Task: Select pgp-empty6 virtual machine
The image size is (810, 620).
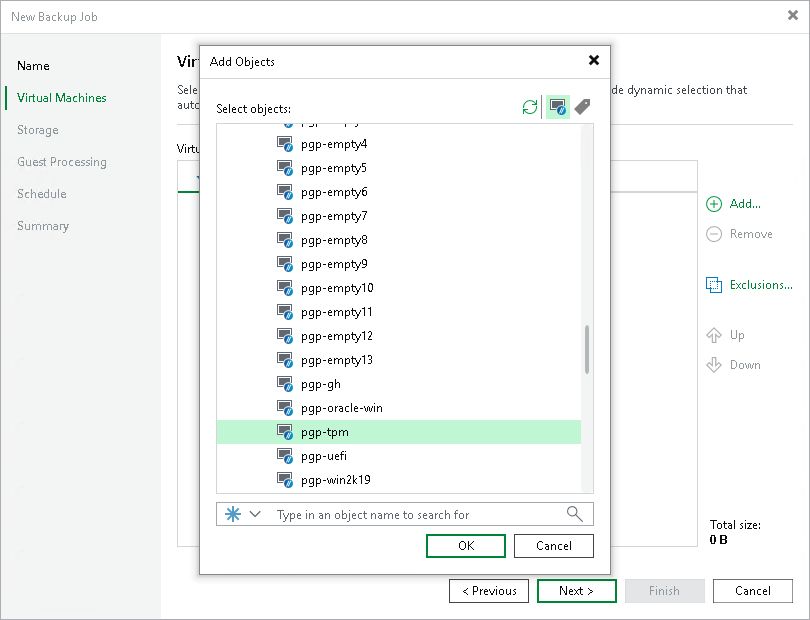Action: tap(334, 192)
